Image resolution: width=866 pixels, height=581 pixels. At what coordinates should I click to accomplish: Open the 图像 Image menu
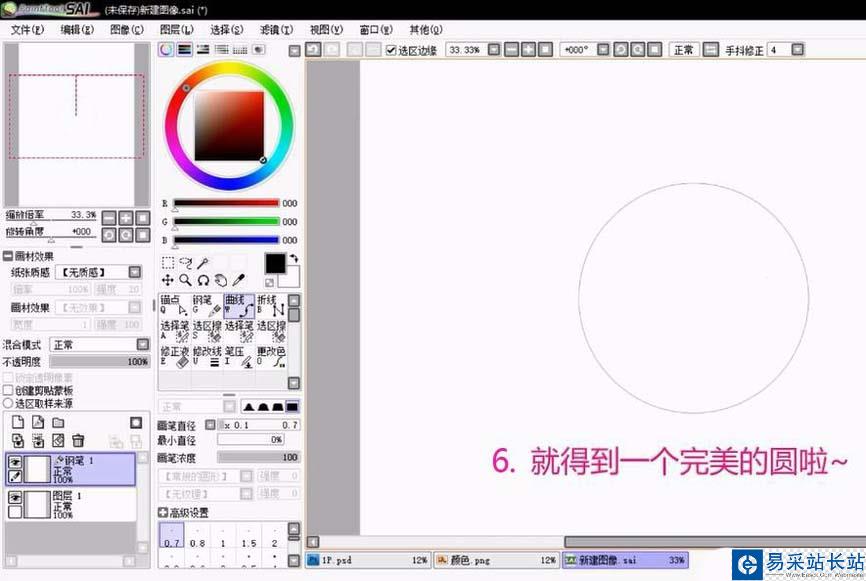point(126,29)
